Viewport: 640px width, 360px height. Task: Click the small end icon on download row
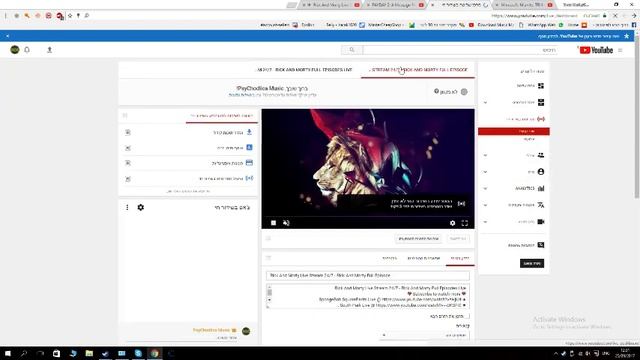[x=128, y=132]
